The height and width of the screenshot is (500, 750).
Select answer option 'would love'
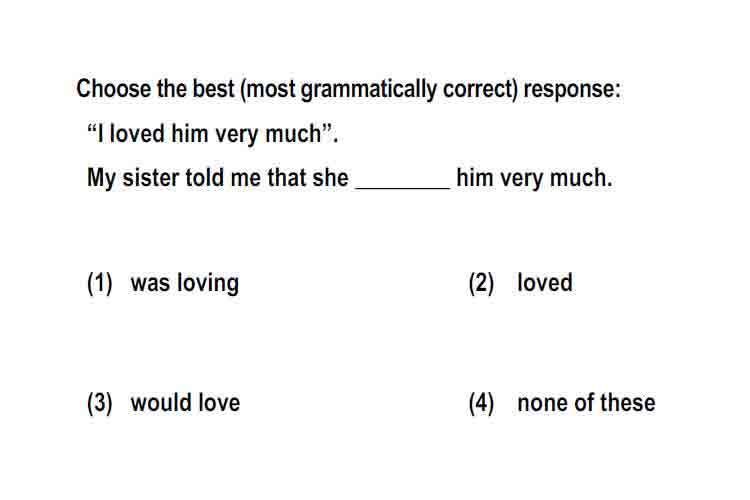pos(185,402)
